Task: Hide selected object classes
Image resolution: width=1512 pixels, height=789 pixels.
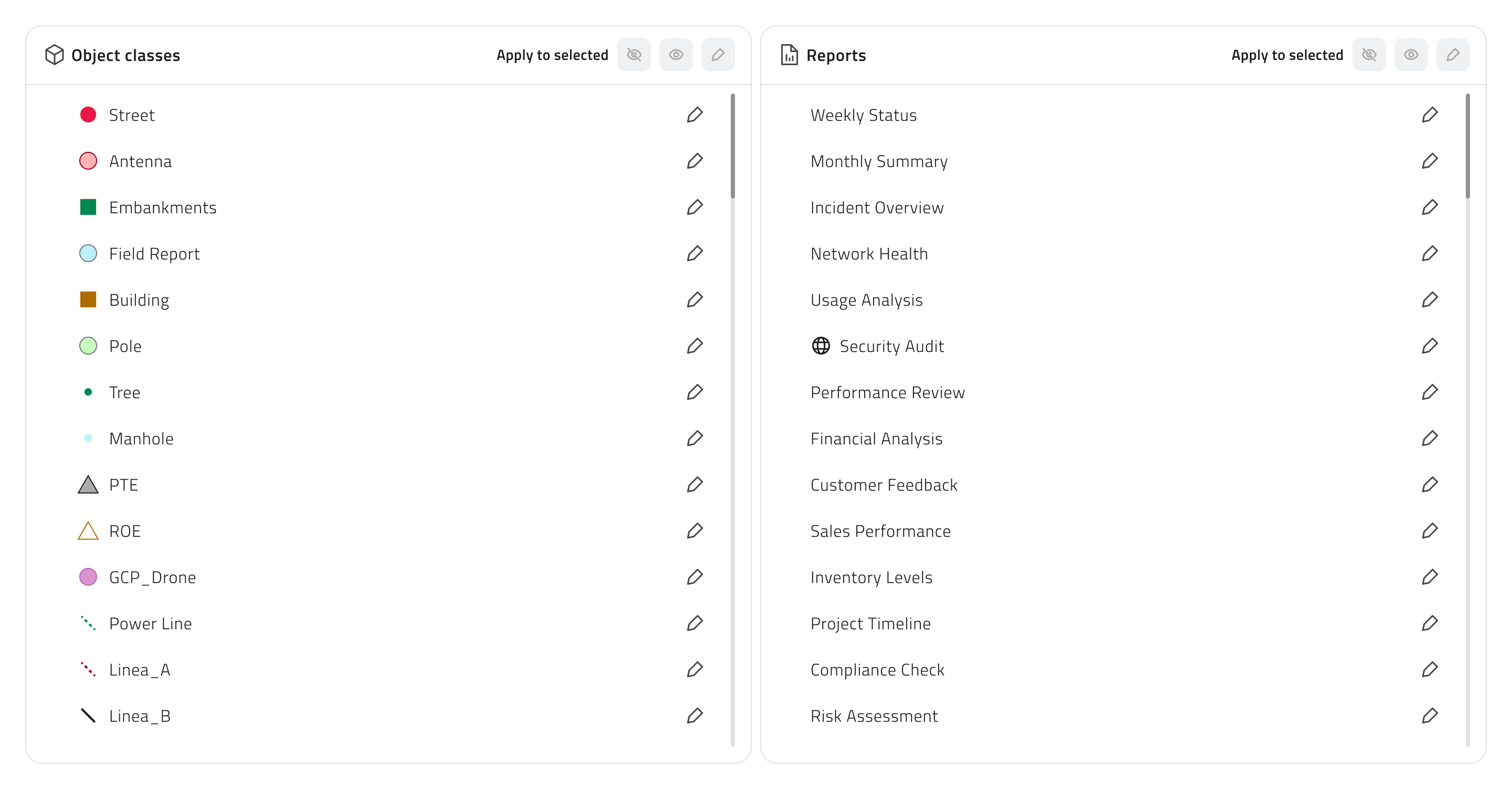Action: coord(634,55)
